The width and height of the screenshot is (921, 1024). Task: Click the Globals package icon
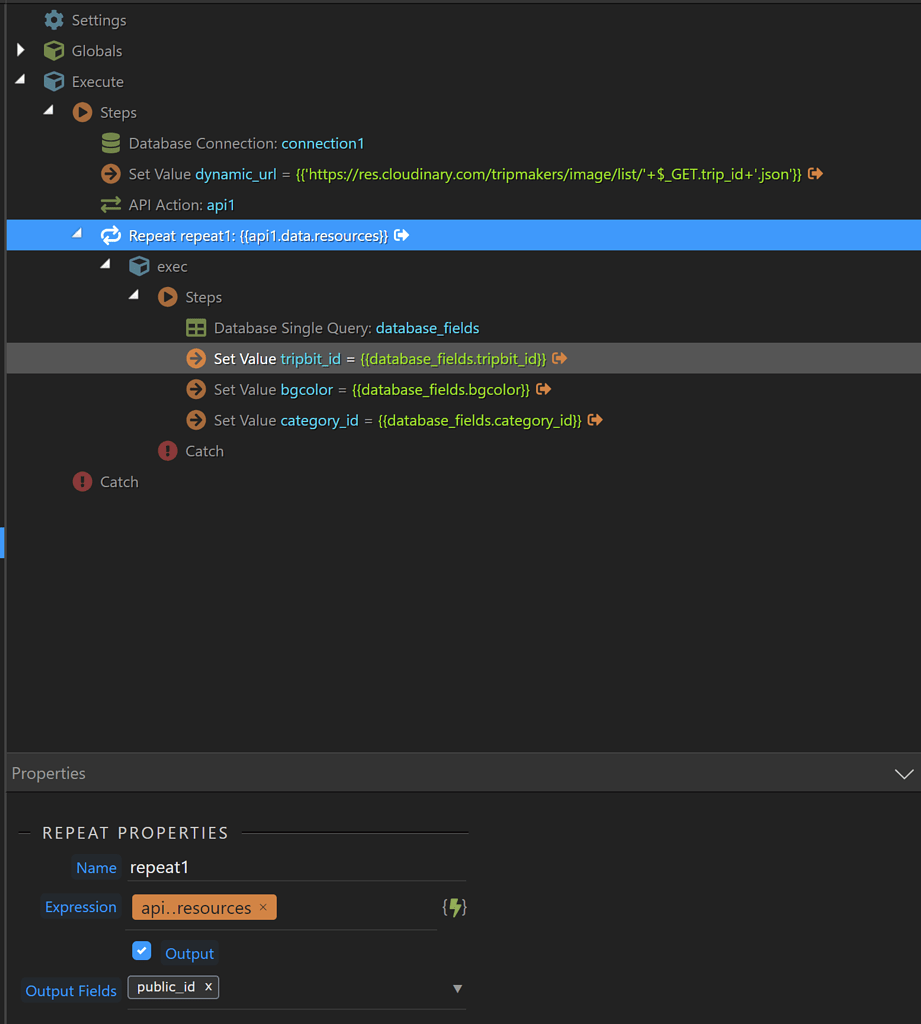(x=52, y=50)
